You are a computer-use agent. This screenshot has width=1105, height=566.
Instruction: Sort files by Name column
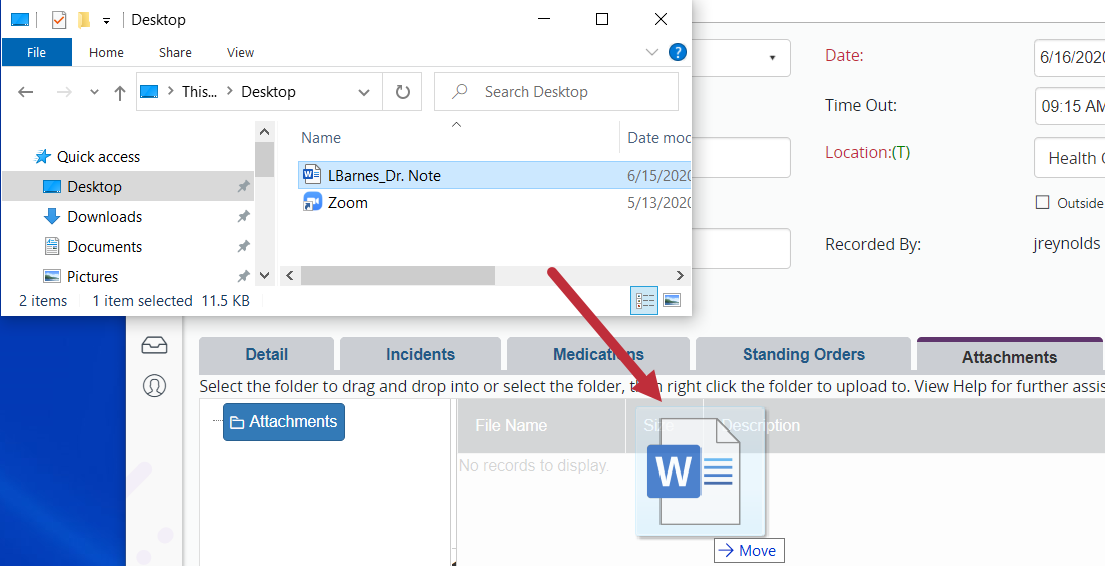[321, 137]
